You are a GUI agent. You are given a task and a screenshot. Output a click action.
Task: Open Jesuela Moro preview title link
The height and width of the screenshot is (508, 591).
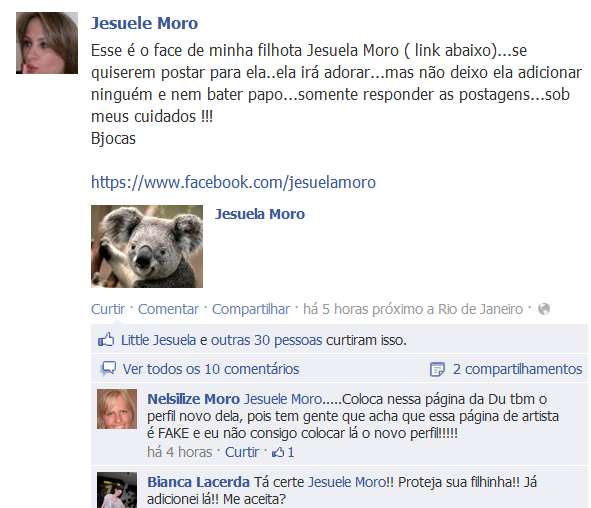tap(260, 214)
